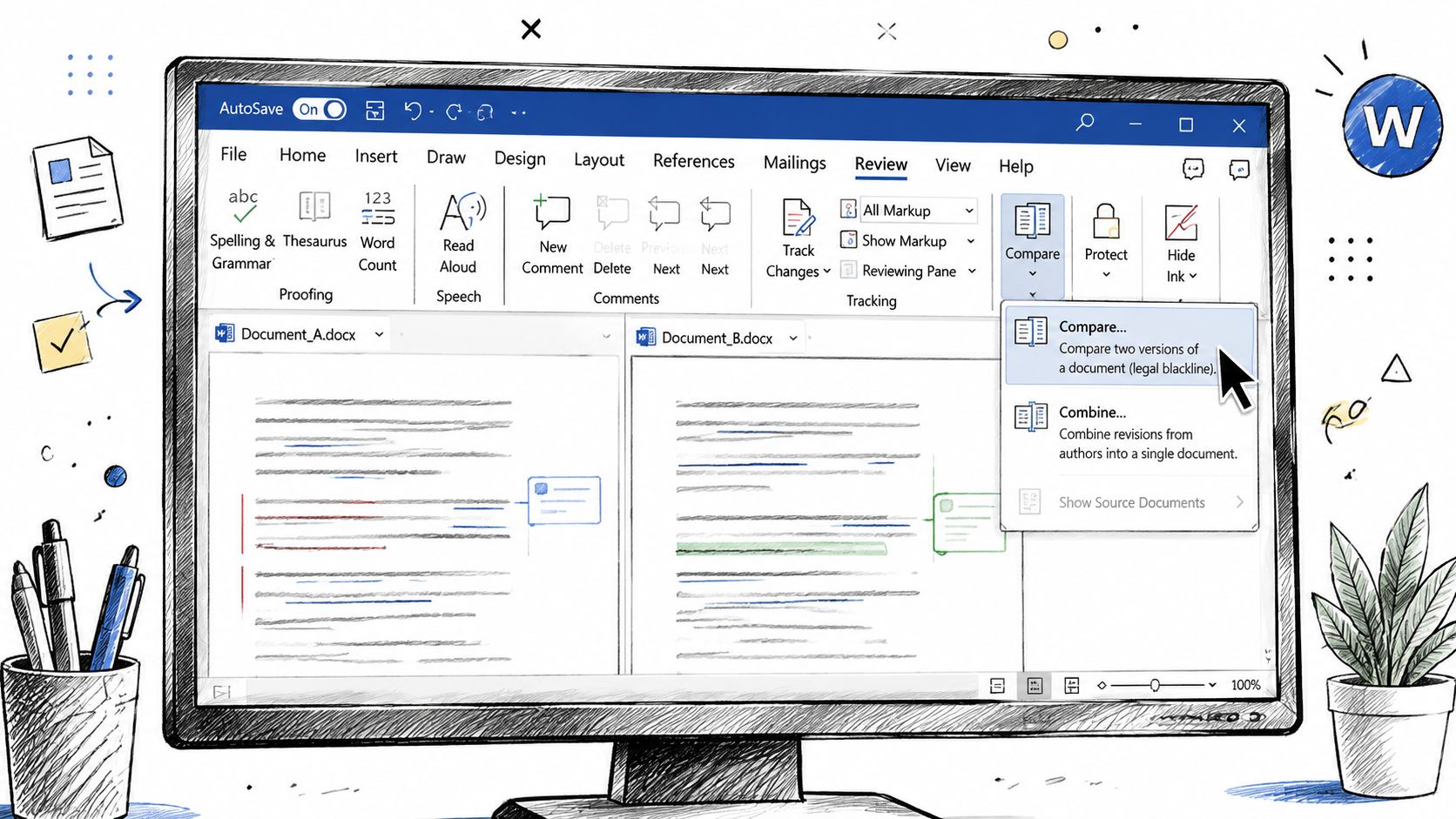Select the Review tab

coord(880,164)
